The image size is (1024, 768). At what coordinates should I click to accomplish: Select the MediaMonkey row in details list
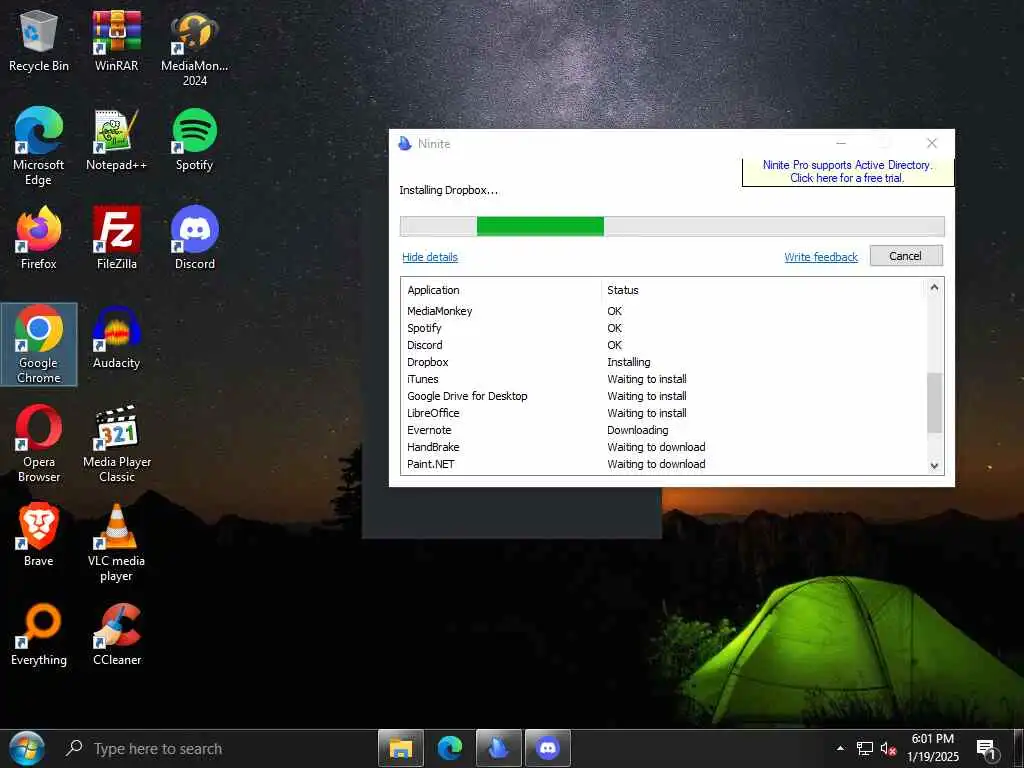point(664,311)
